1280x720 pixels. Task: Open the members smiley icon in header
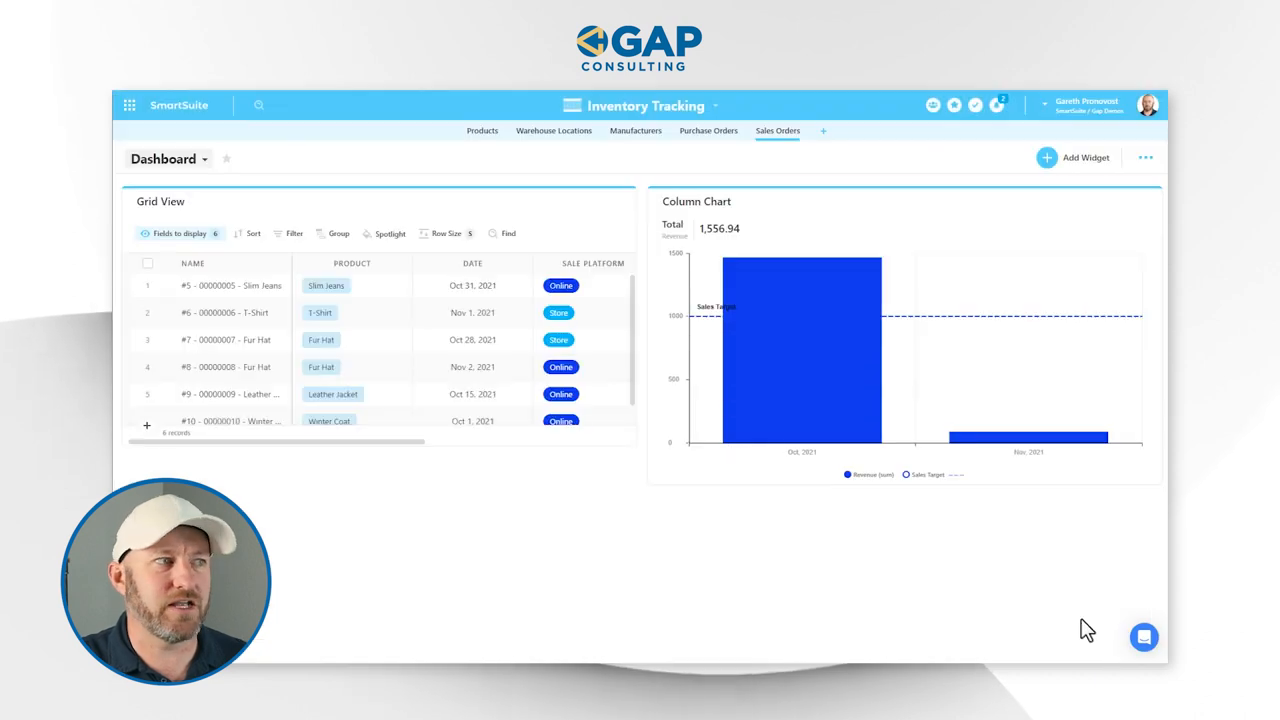[x=933, y=105]
